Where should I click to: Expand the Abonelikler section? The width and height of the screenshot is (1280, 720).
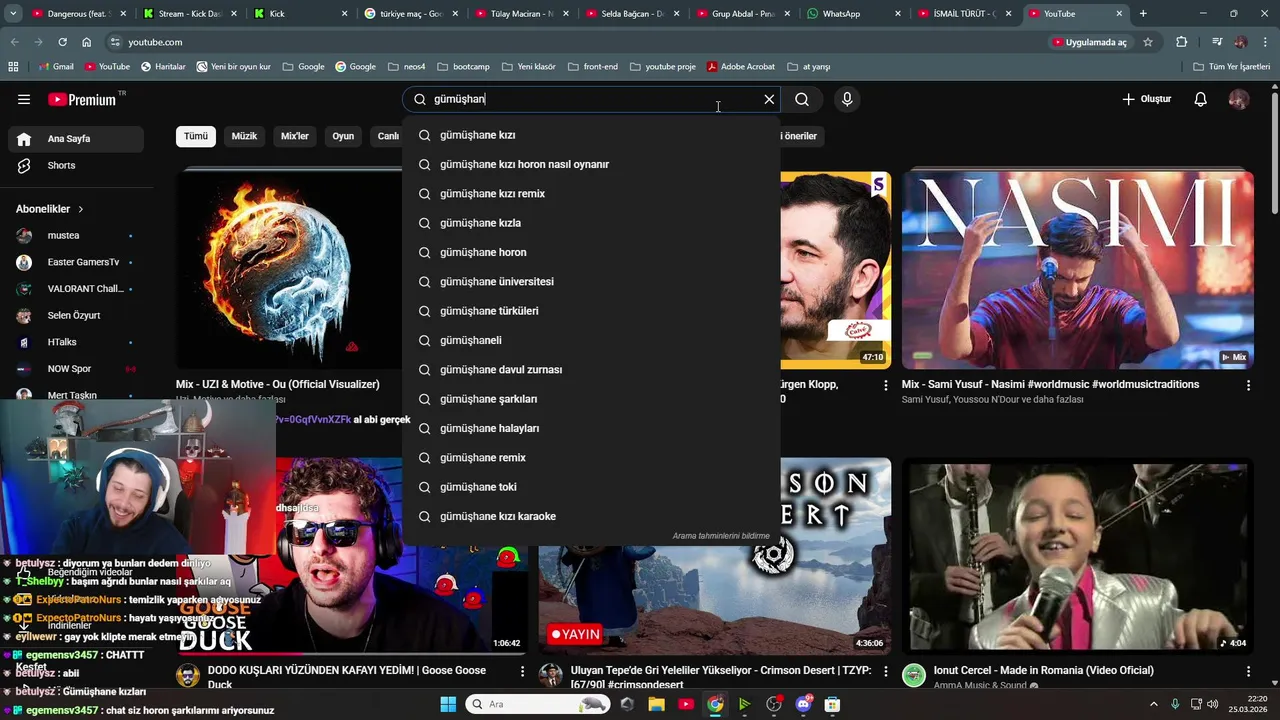[x=50, y=209]
